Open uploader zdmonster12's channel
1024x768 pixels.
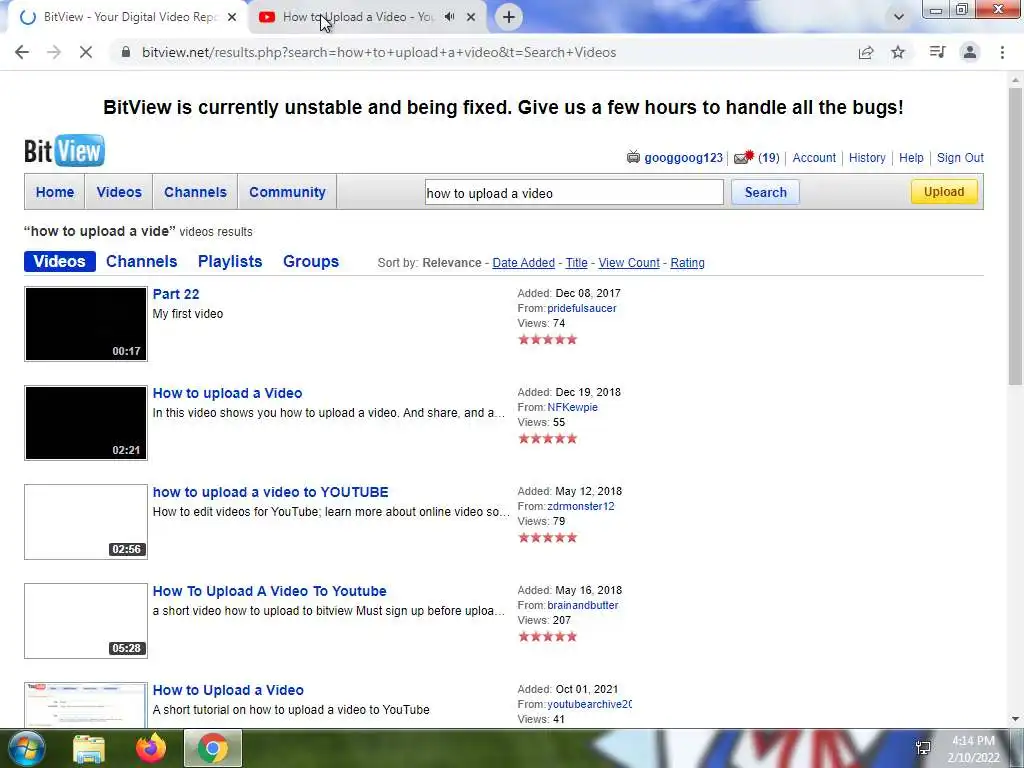(581, 506)
